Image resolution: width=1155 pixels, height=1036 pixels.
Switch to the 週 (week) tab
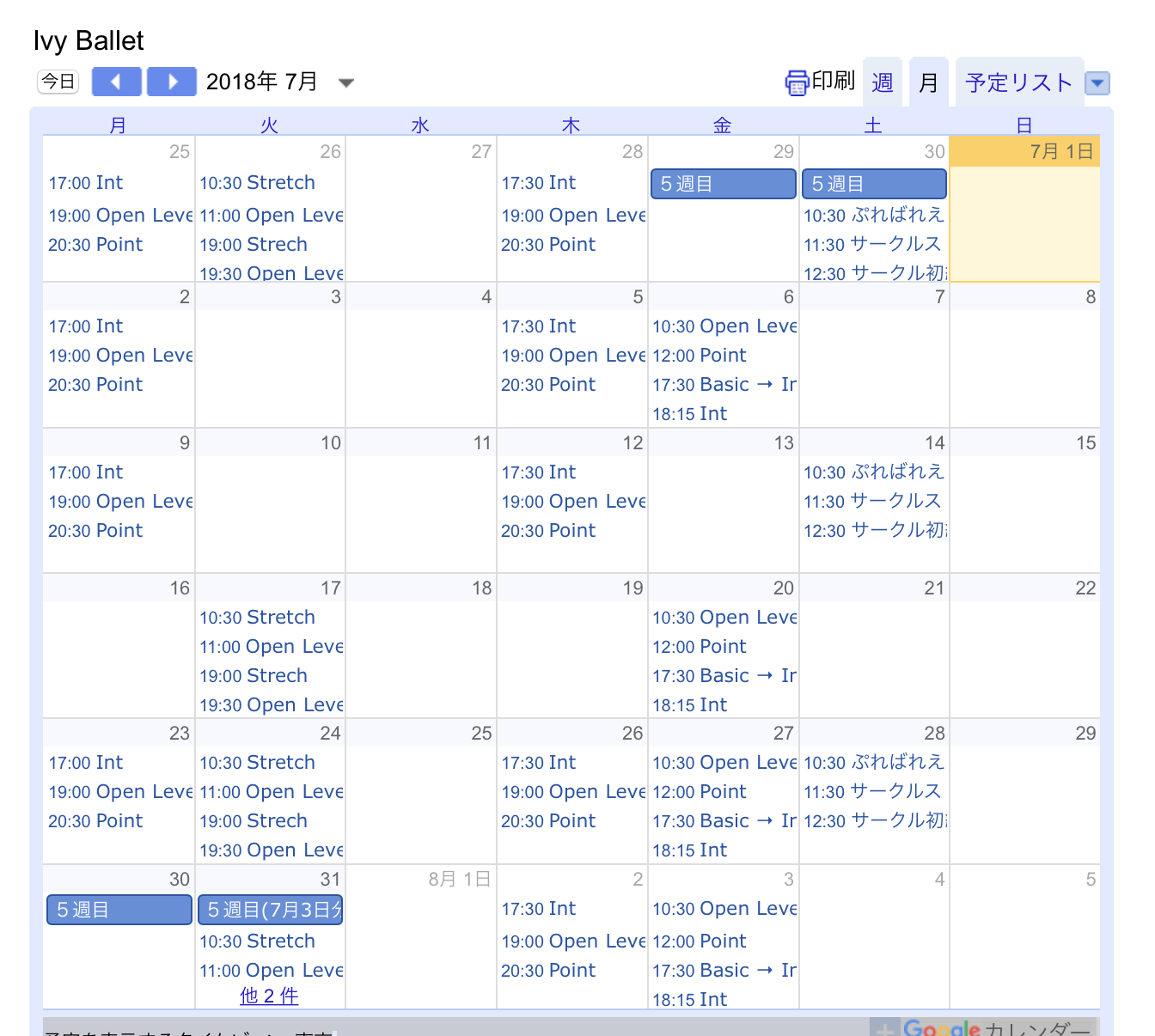click(883, 82)
